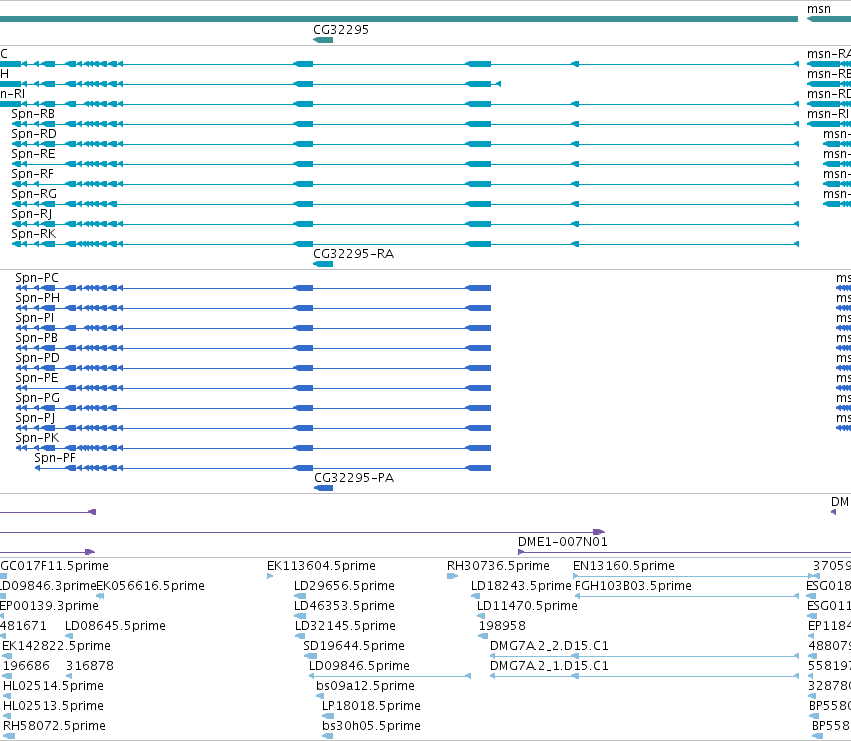
Task: Select transcript Spn-RB label
Action: point(33,114)
